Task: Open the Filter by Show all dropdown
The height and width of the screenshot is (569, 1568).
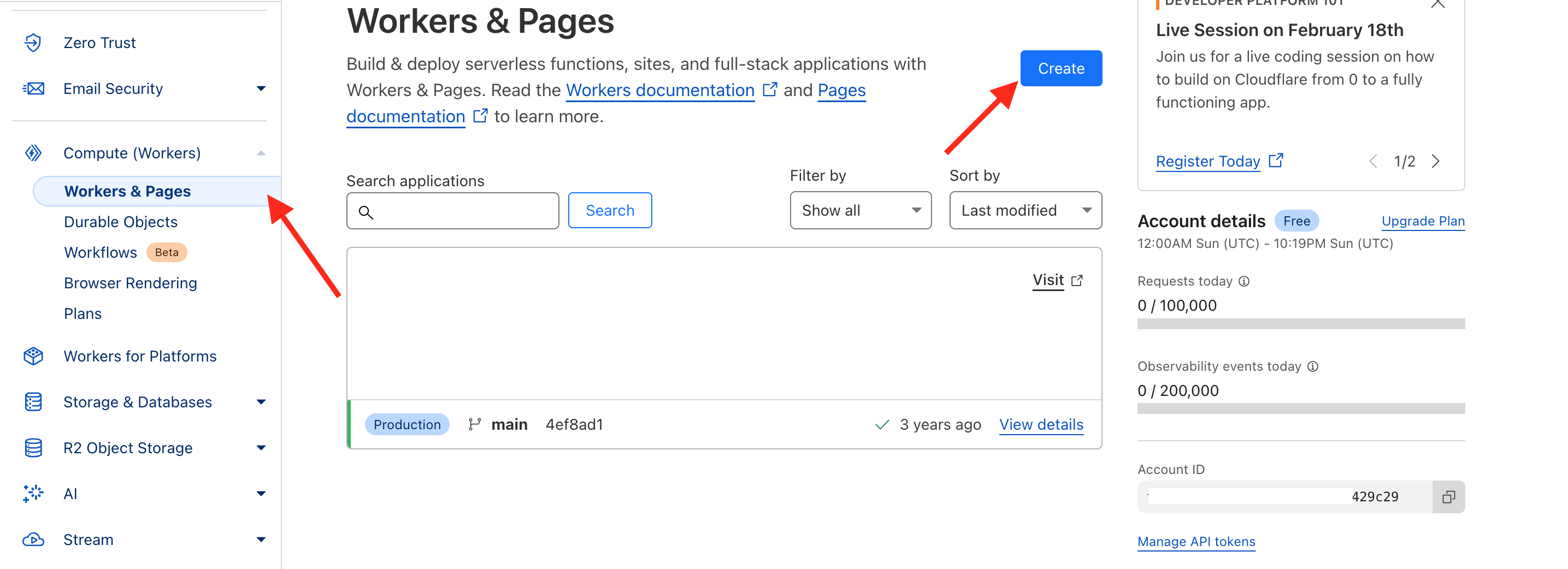Action: [x=860, y=211]
